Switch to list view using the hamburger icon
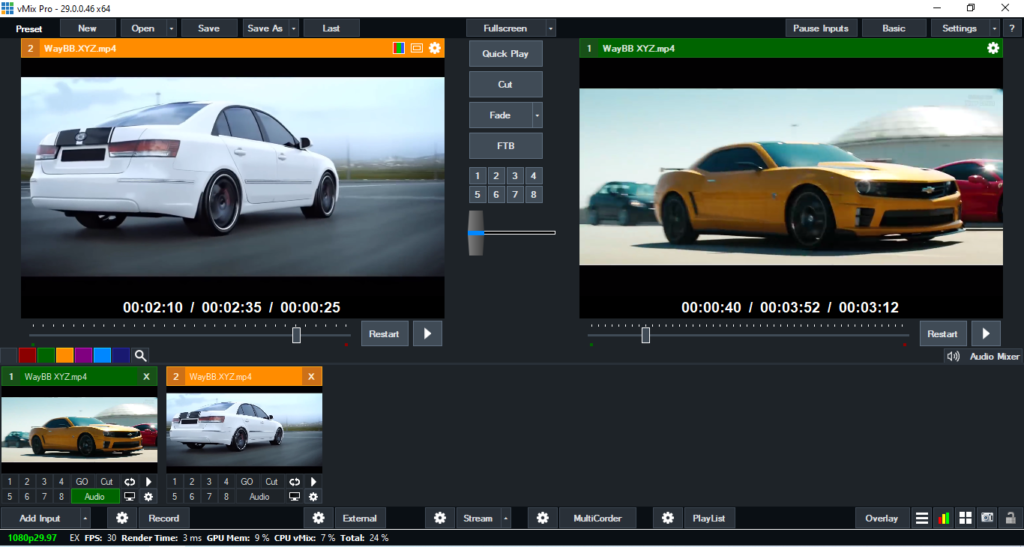 pyautogui.click(x=922, y=518)
